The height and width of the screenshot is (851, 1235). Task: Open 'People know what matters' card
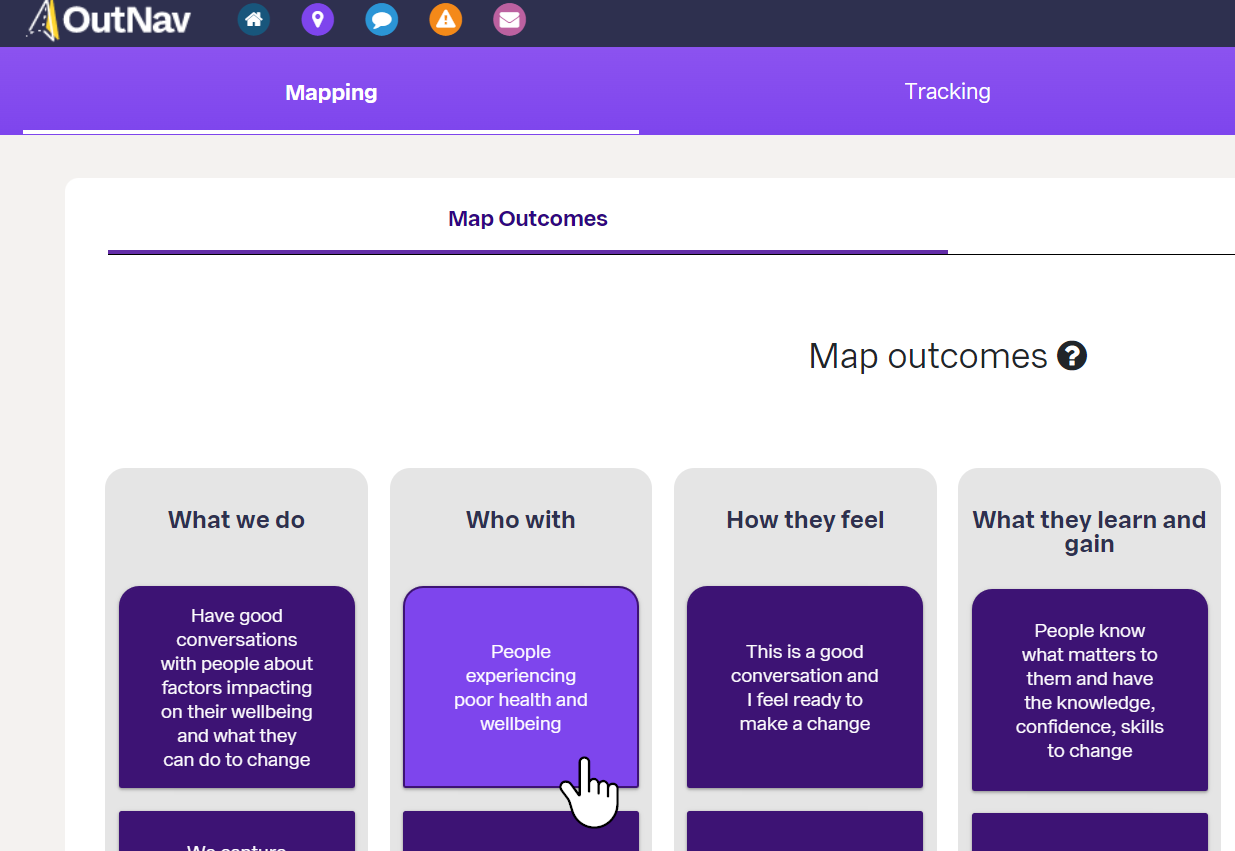[1090, 690]
